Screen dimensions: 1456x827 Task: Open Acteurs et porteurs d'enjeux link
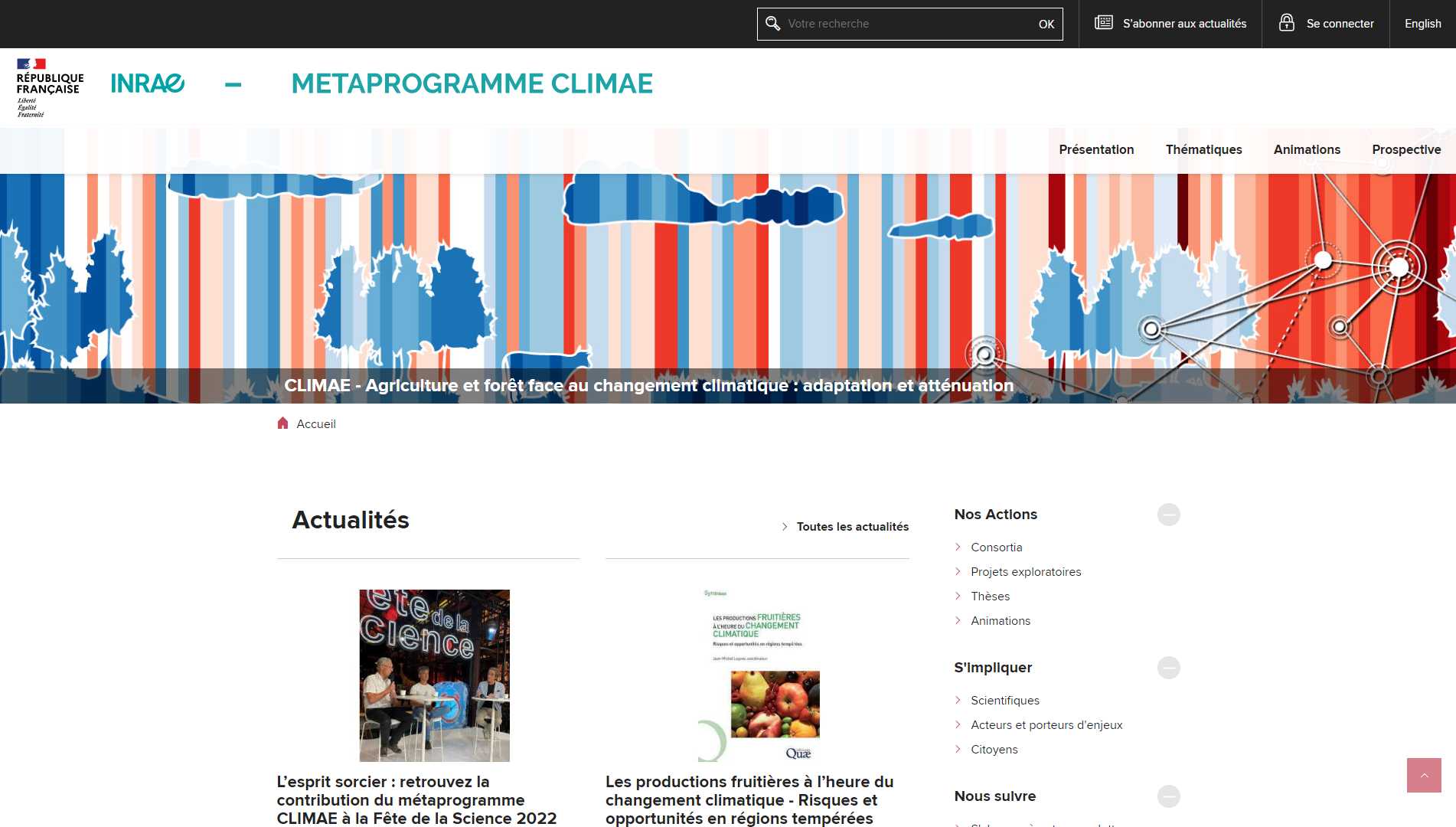pos(1046,725)
